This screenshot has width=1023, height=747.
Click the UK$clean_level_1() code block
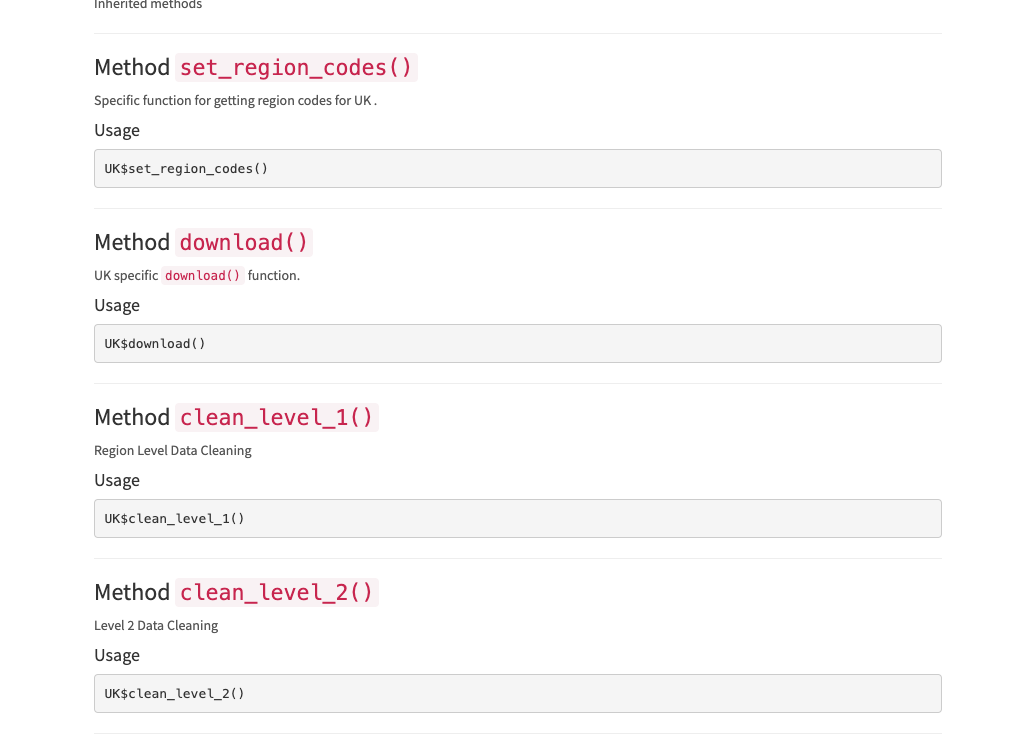pyautogui.click(x=174, y=518)
